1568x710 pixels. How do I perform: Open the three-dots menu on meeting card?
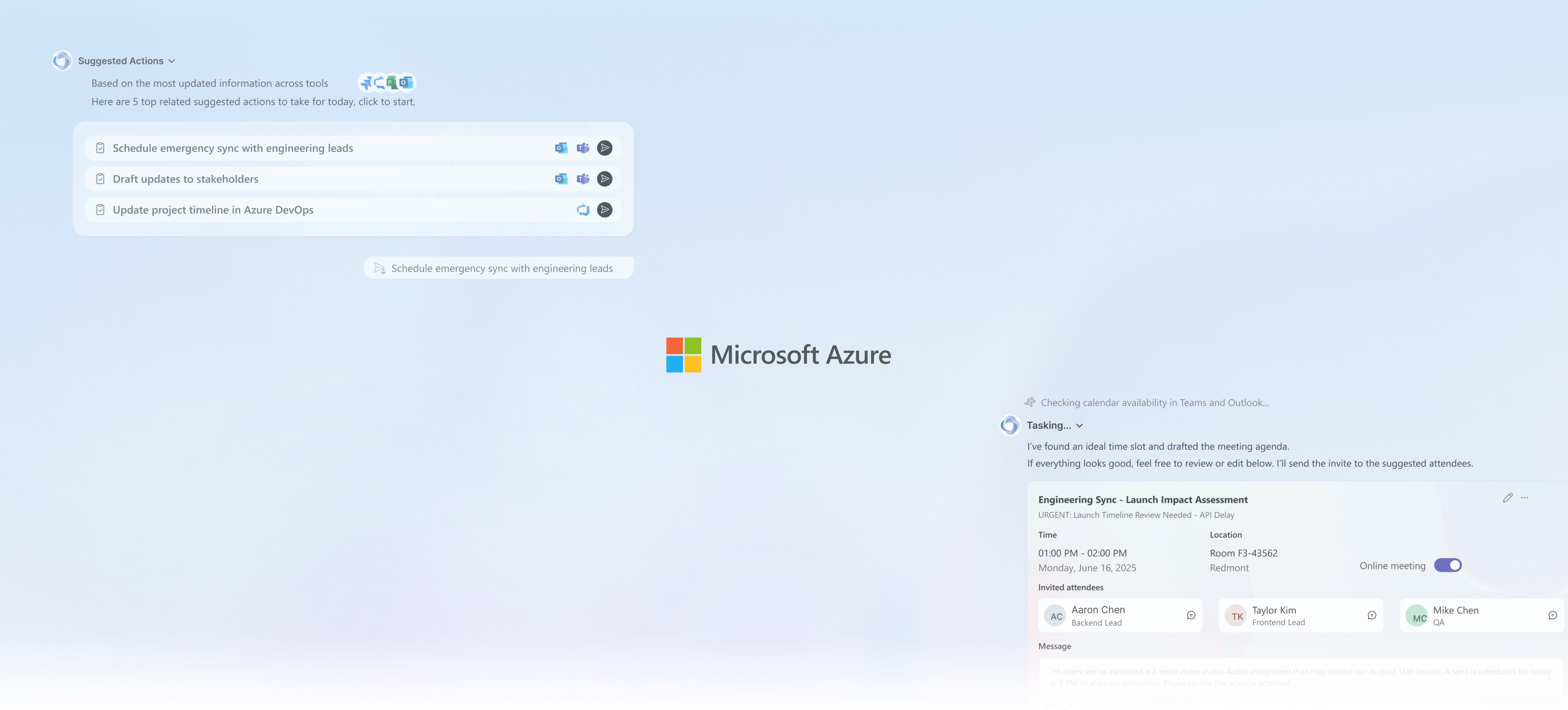(1524, 498)
